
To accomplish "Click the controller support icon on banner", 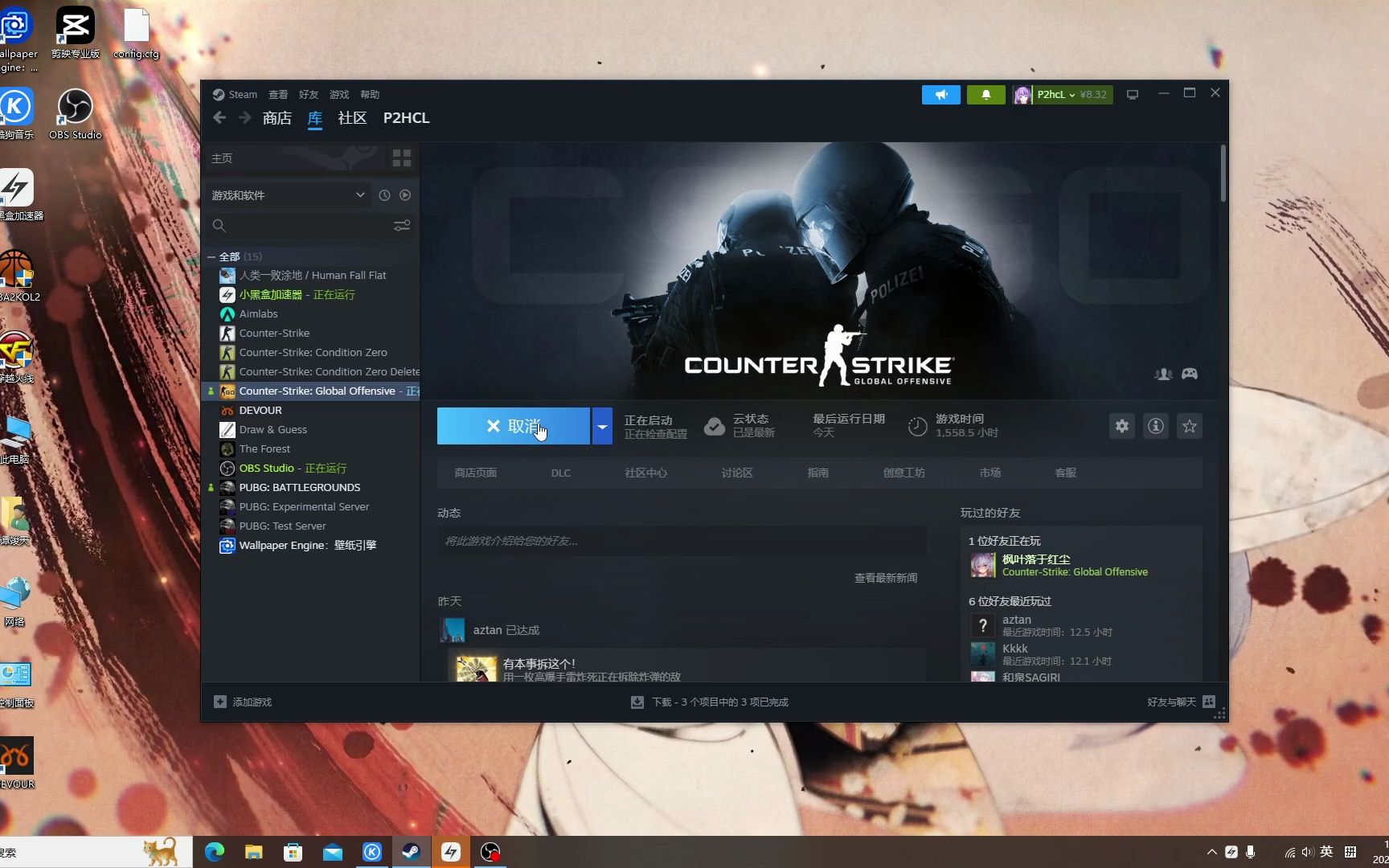I will (x=1190, y=374).
